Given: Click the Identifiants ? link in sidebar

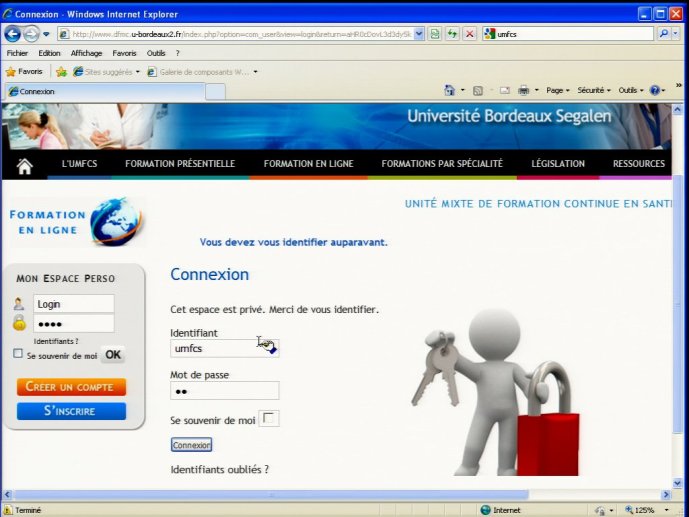Looking at the screenshot, I should click(56, 341).
